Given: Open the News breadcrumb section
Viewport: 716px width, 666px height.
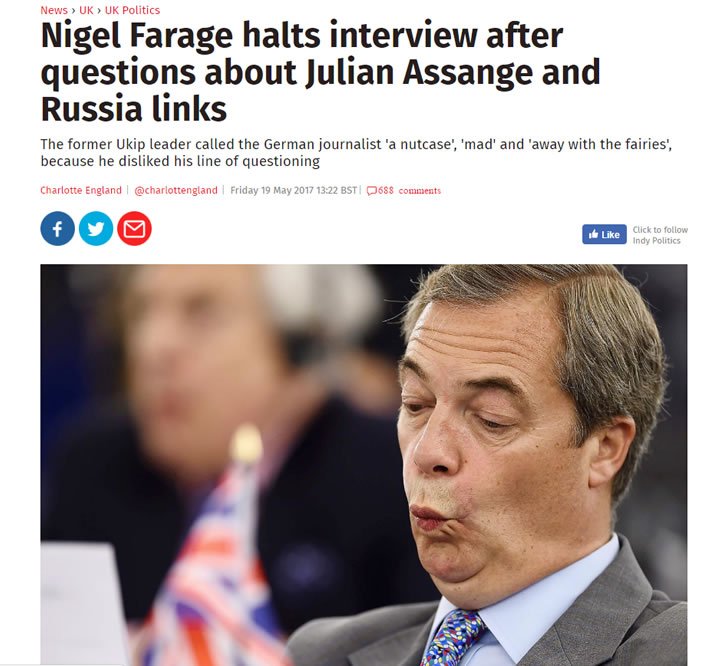Looking at the screenshot, I should (54, 10).
